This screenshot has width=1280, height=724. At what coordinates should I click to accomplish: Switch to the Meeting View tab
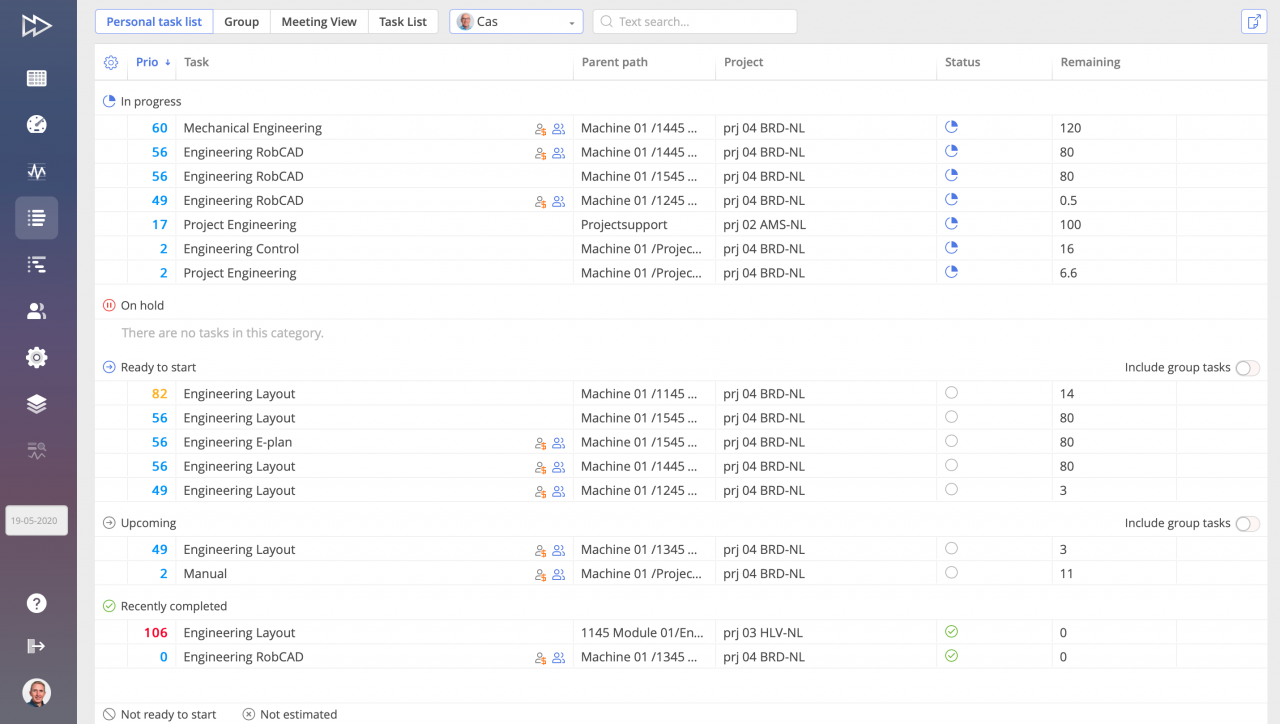(x=318, y=21)
